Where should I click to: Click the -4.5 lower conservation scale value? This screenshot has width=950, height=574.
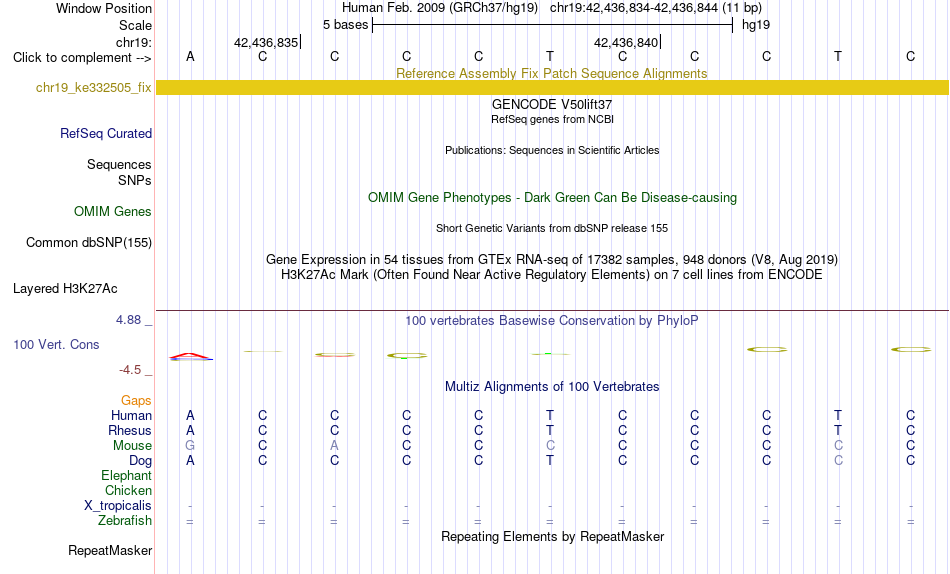[x=130, y=370]
